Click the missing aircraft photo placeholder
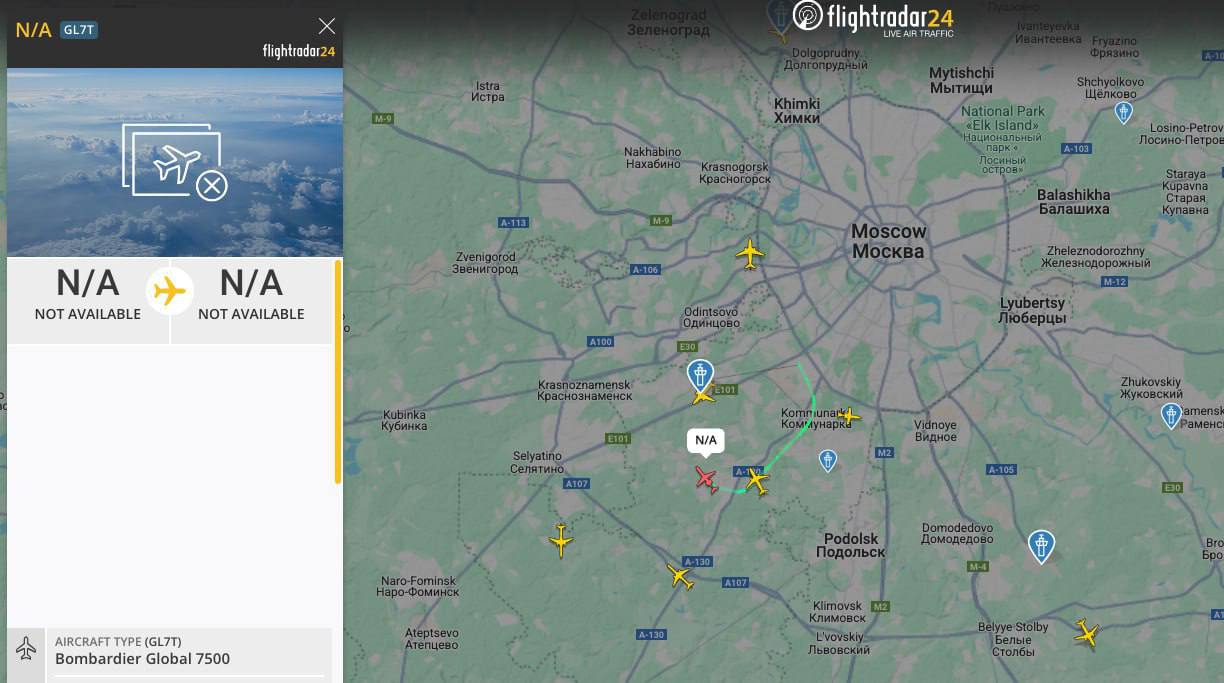The width and height of the screenshot is (1224, 683). coord(175,162)
